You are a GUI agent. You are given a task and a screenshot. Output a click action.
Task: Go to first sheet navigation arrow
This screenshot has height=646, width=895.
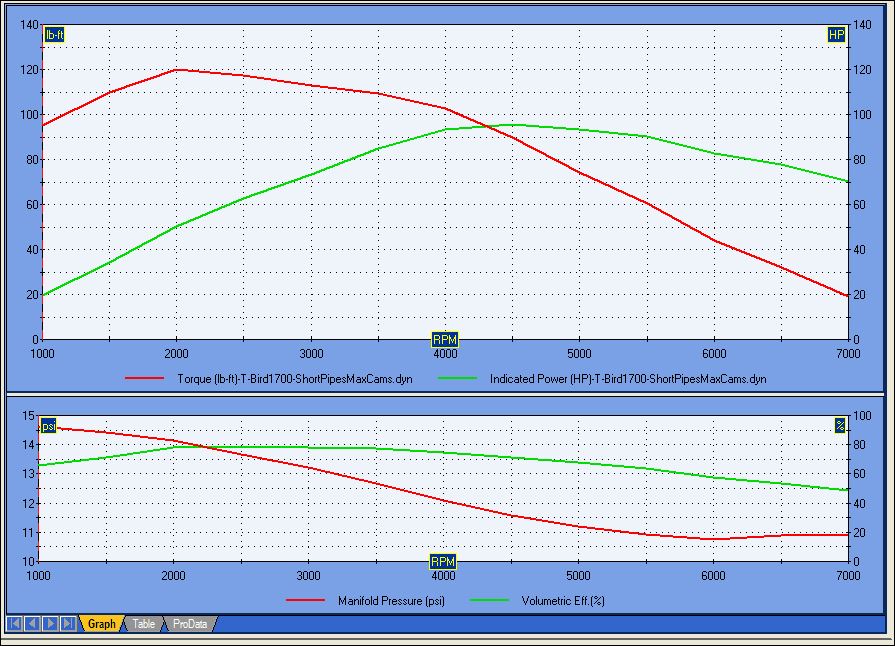[14, 624]
